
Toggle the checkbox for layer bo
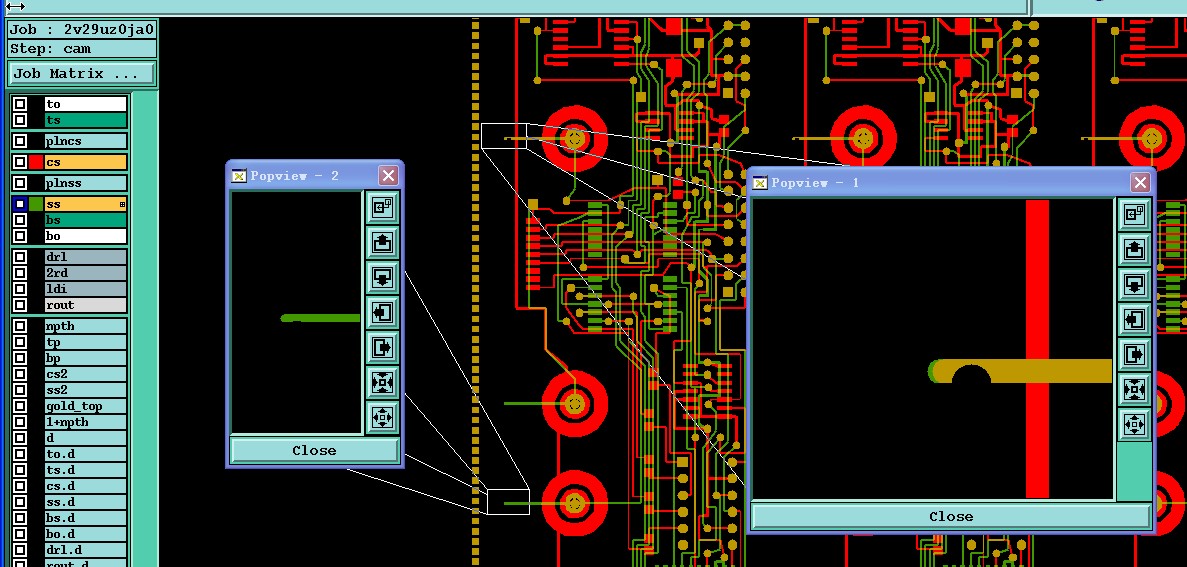(20, 235)
